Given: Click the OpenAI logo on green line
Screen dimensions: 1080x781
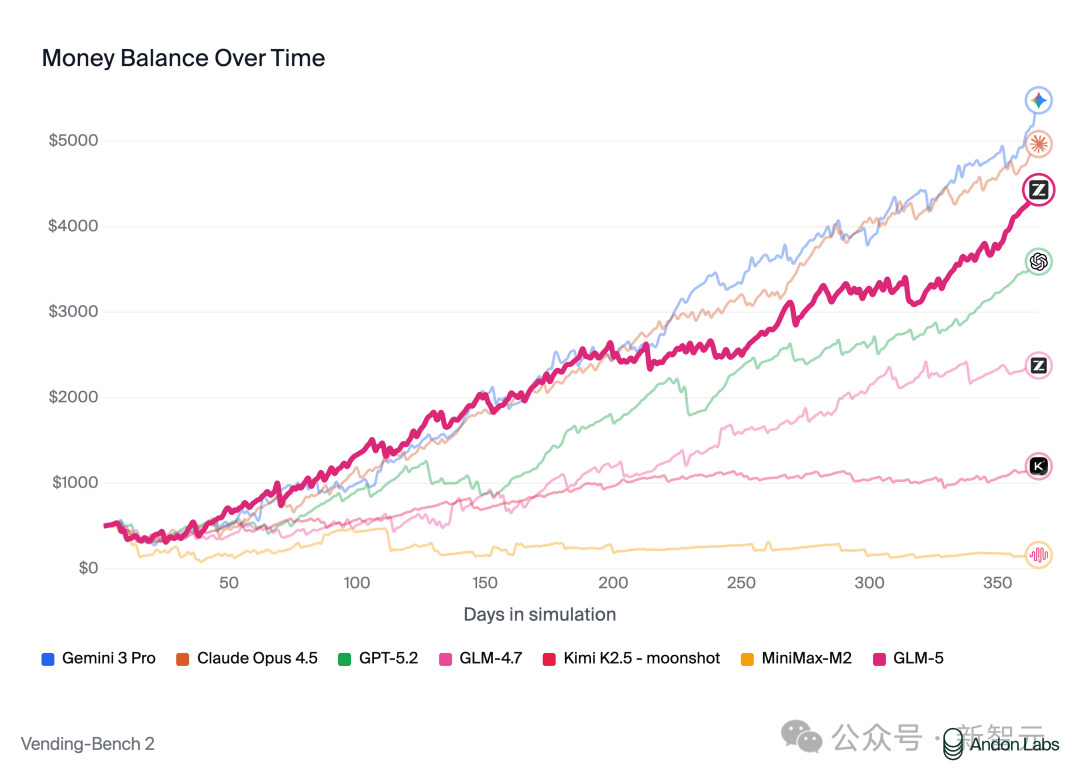Looking at the screenshot, I should click(1038, 262).
